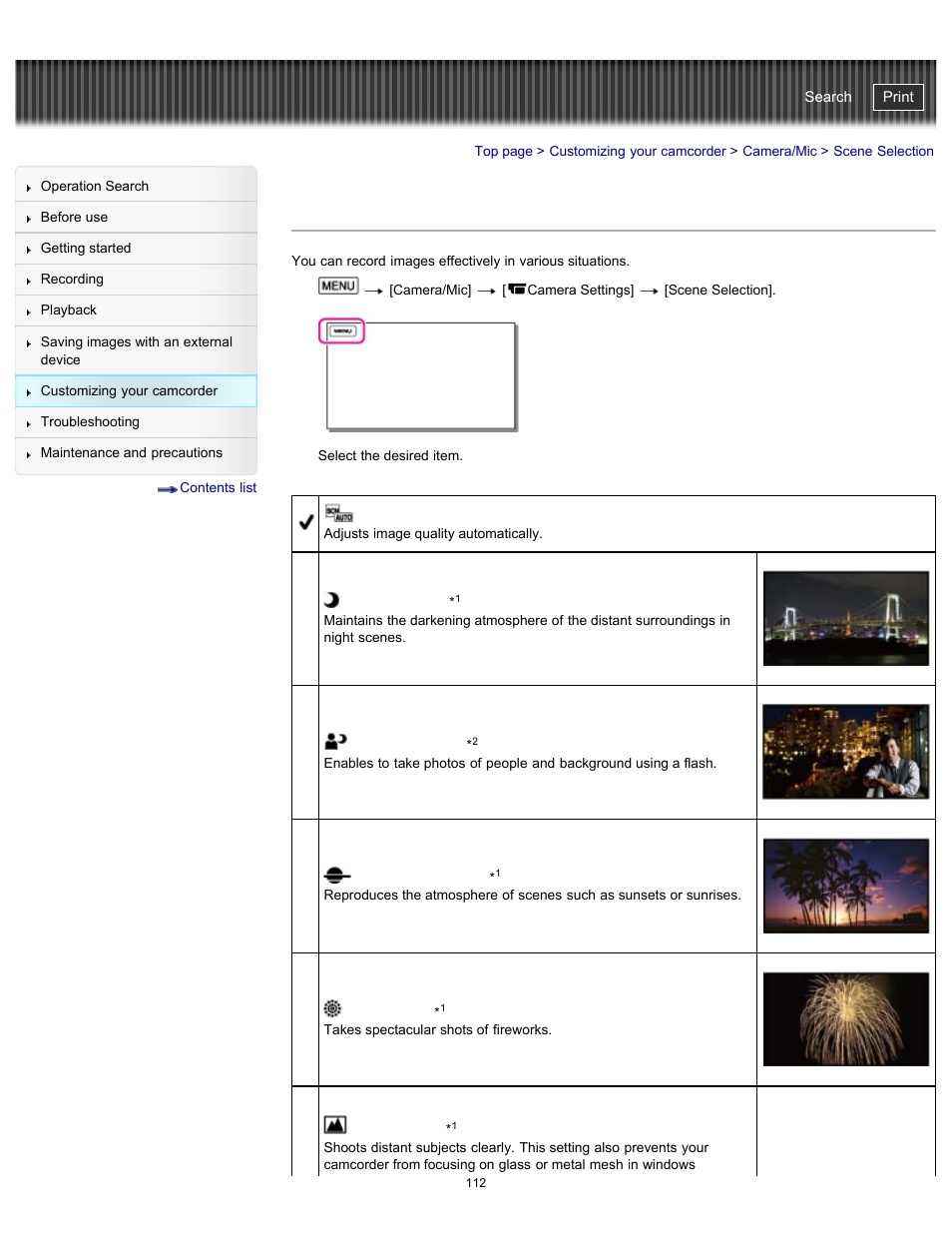
Task: Click the Night Portrait person icon
Action: 335,741
